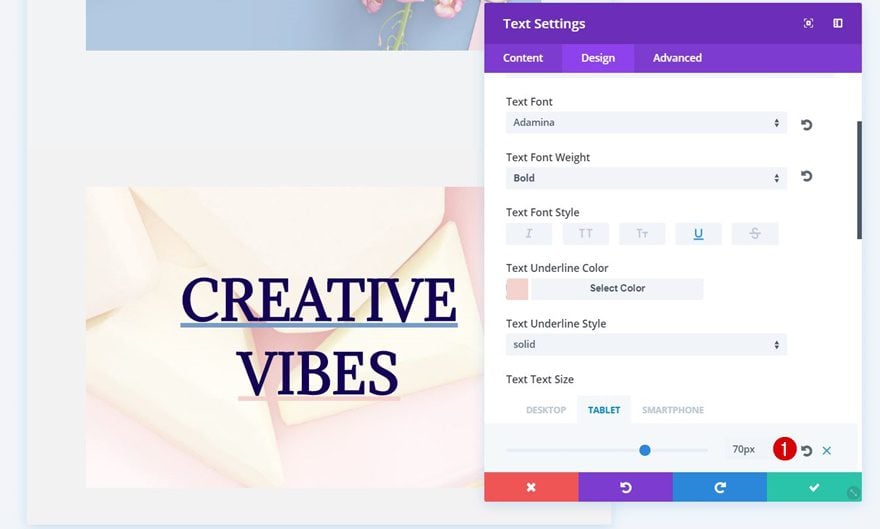Open the Text Font Weight dropdown
The width and height of the screenshot is (880, 529).
(x=646, y=178)
